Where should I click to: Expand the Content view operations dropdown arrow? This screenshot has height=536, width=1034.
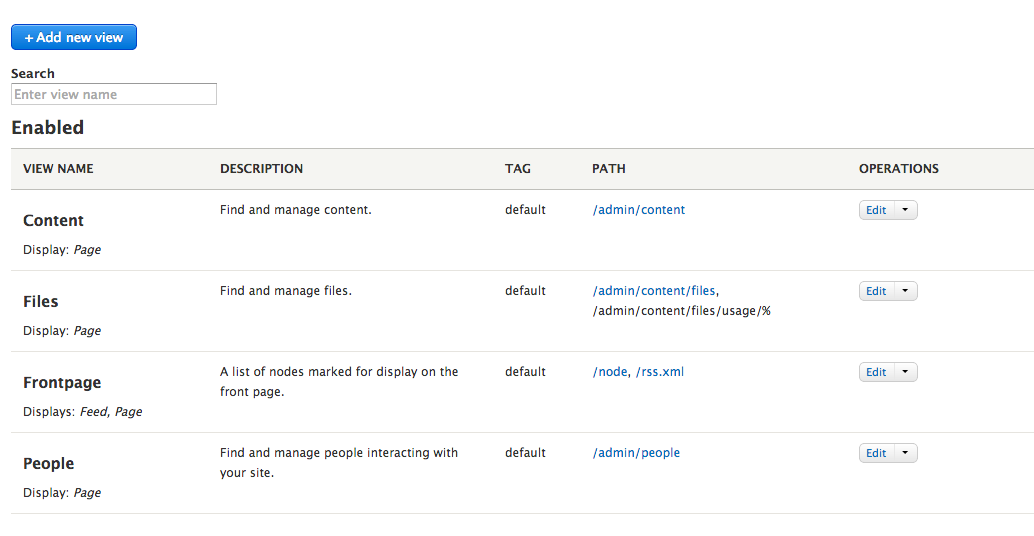[905, 210]
